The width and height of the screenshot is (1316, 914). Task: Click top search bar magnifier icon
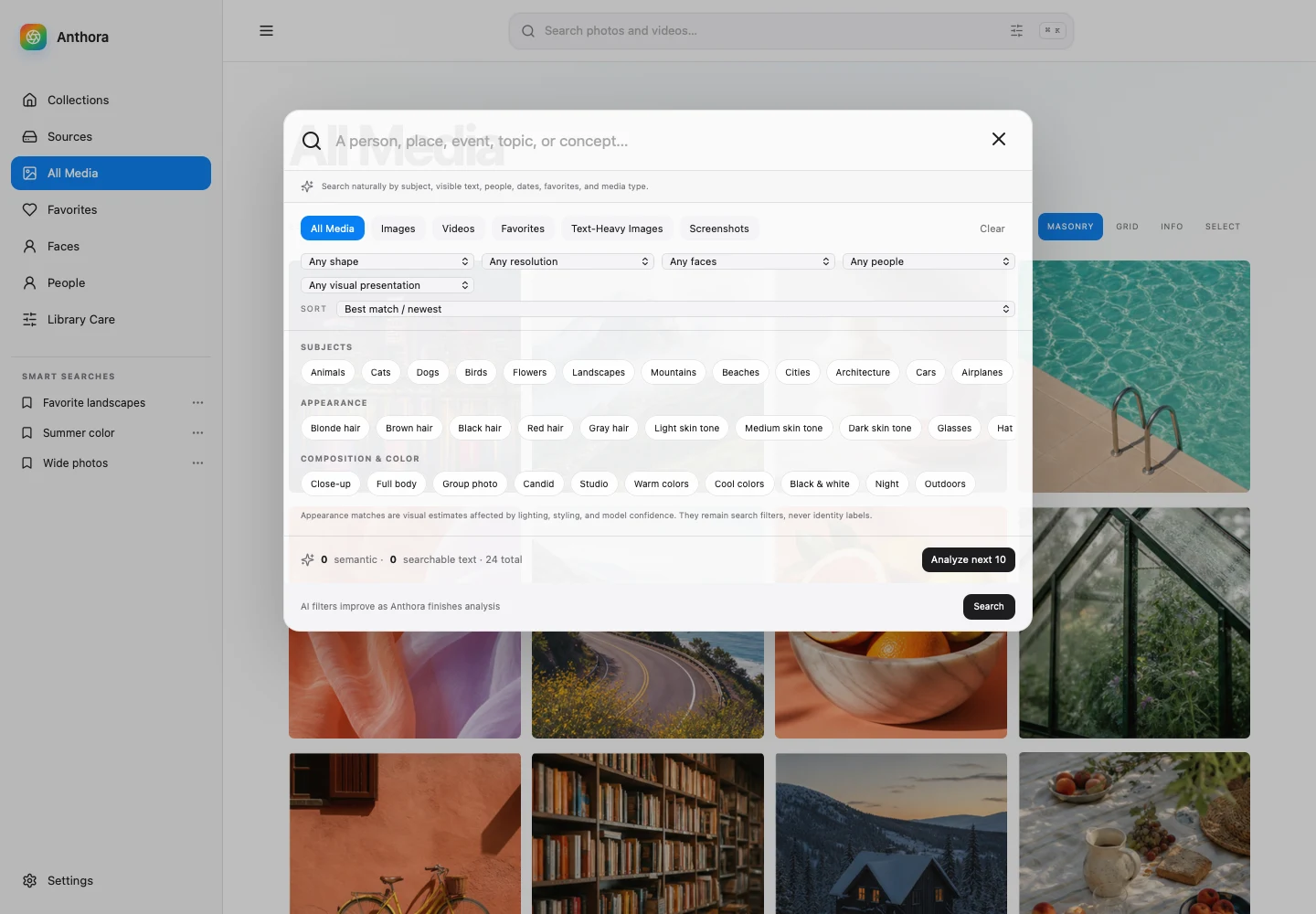point(528,31)
